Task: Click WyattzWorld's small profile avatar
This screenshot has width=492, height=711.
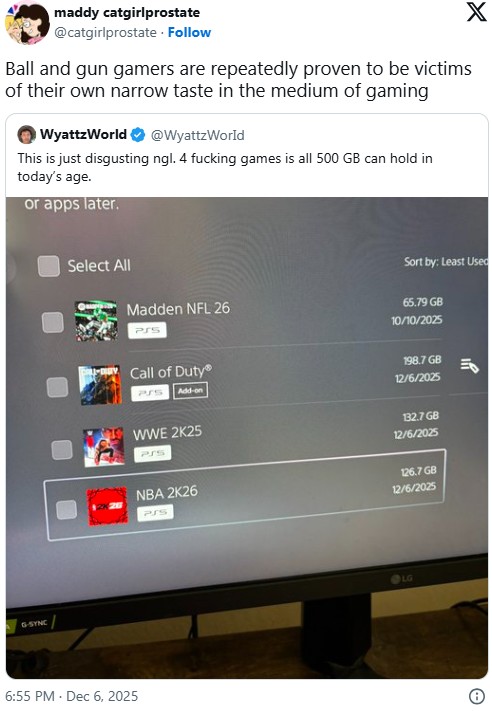Action: pyautogui.click(x=26, y=135)
